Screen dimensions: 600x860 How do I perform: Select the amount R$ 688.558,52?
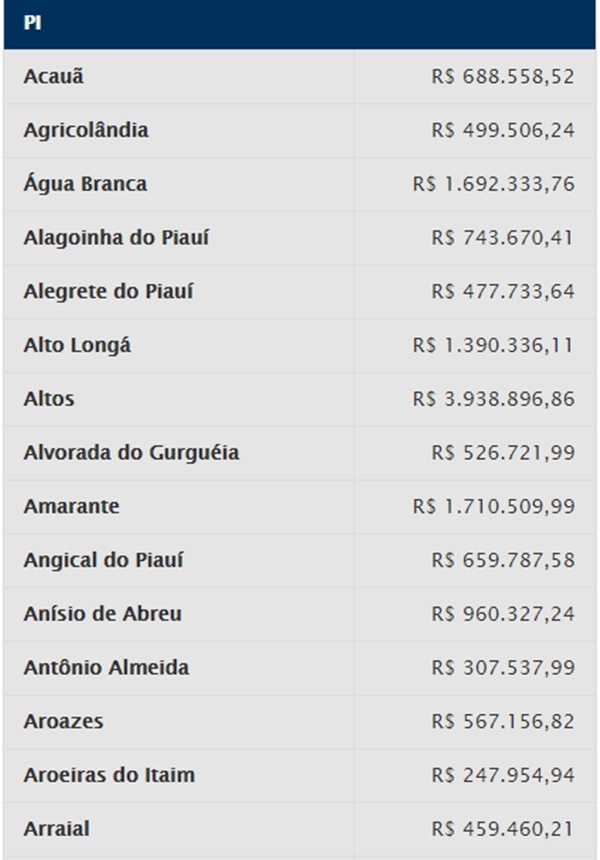click(503, 76)
